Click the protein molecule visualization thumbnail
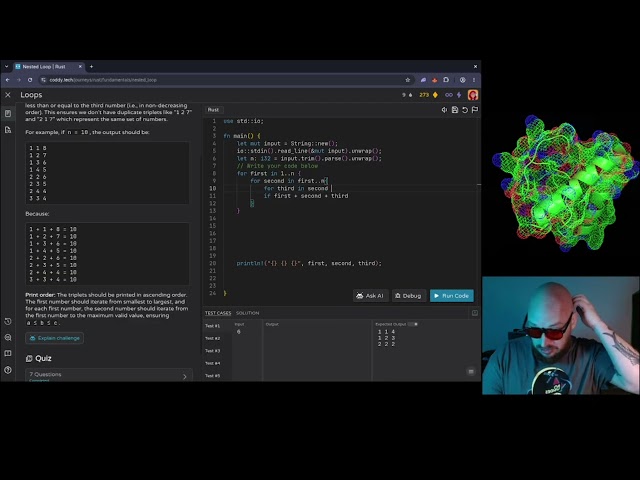The height and width of the screenshot is (480, 640). click(x=565, y=183)
